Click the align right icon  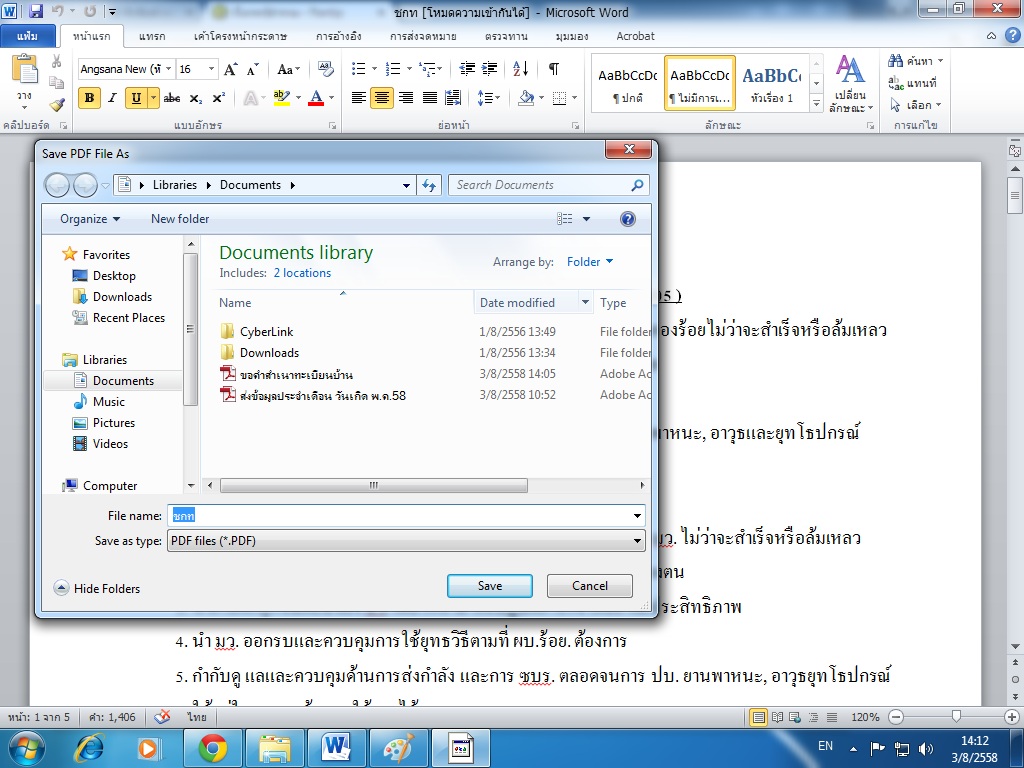point(406,98)
